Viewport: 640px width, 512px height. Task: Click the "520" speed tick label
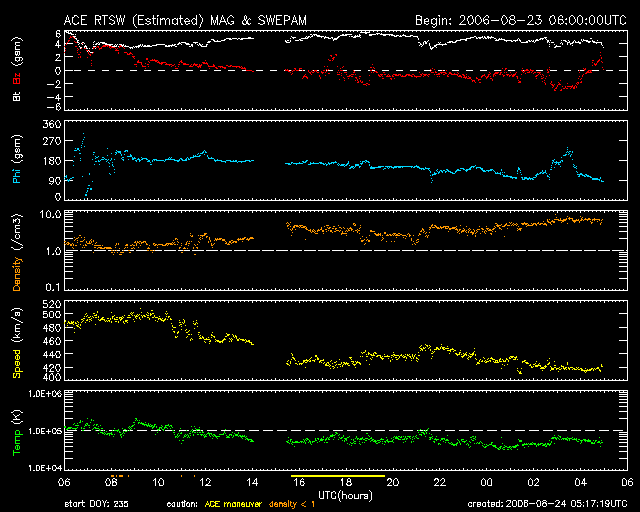(52, 304)
